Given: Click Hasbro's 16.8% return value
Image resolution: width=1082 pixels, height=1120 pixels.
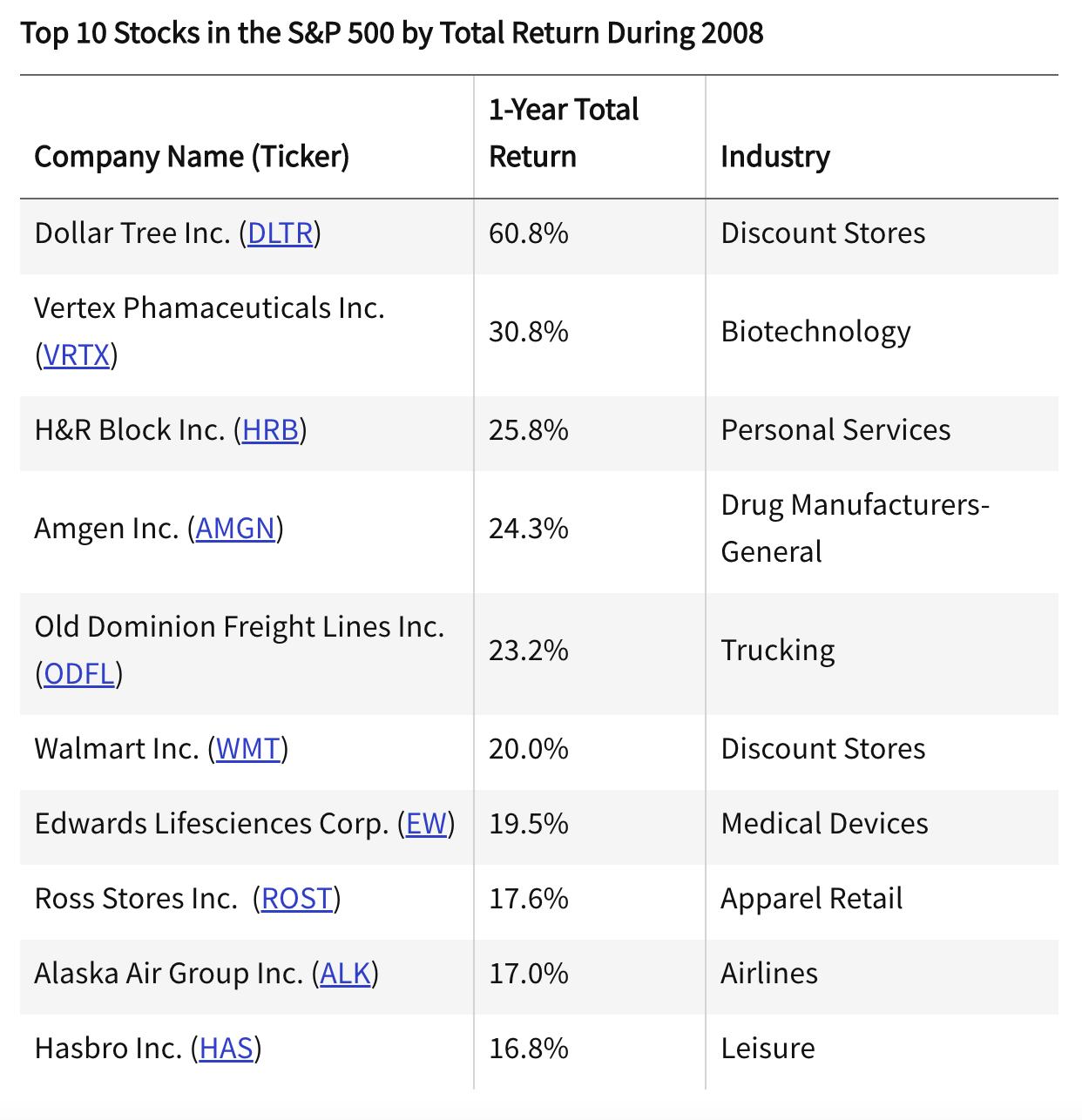Looking at the screenshot, I should coord(529,1049).
